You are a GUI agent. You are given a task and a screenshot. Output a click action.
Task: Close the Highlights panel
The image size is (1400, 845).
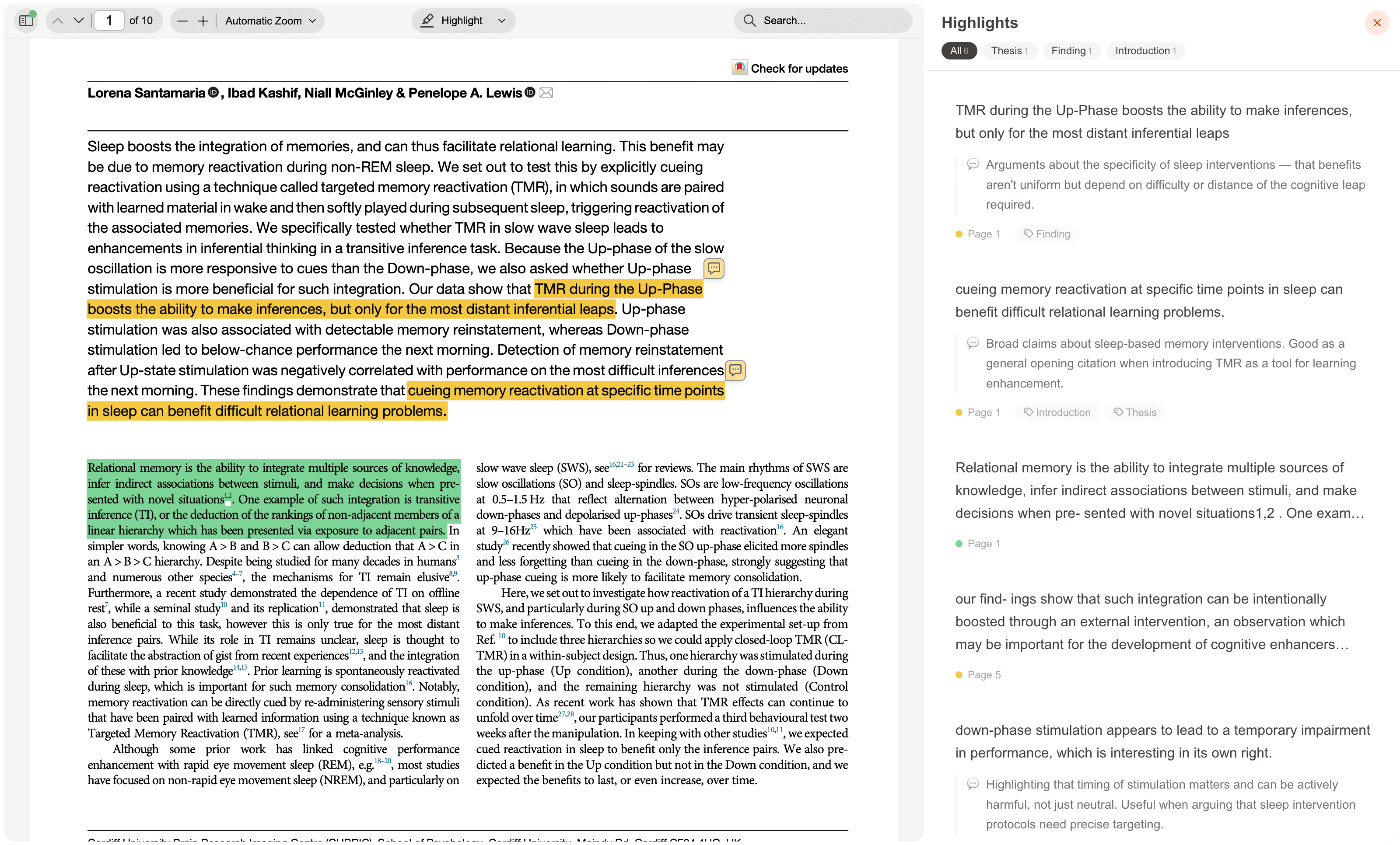pos(1377,23)
